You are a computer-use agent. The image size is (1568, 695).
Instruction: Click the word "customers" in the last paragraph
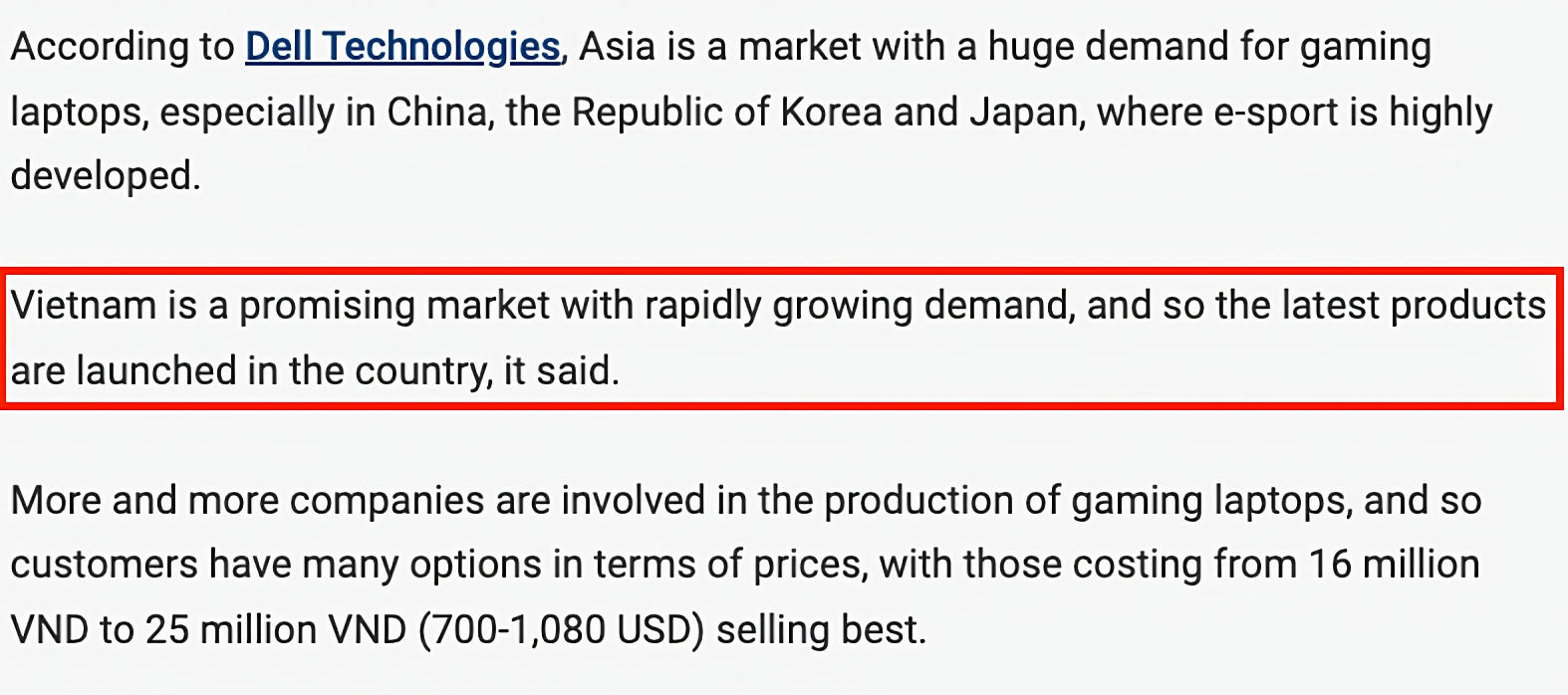pyautogui.click(x=105, y=565)
